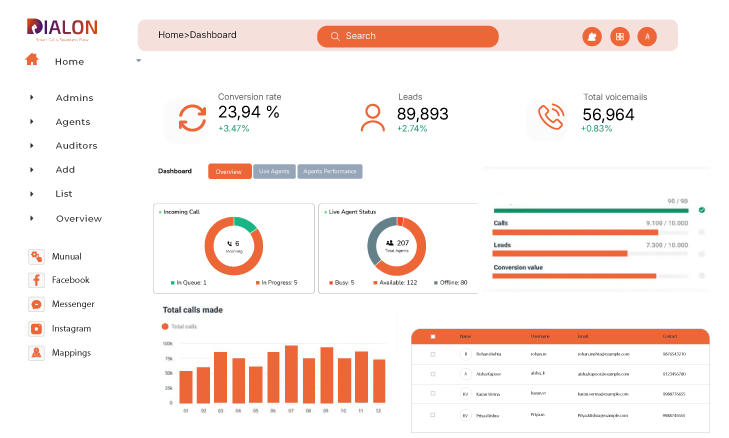Open the notifications bell icon
Viewport: 729px width, 438px height.
(591, 36)
